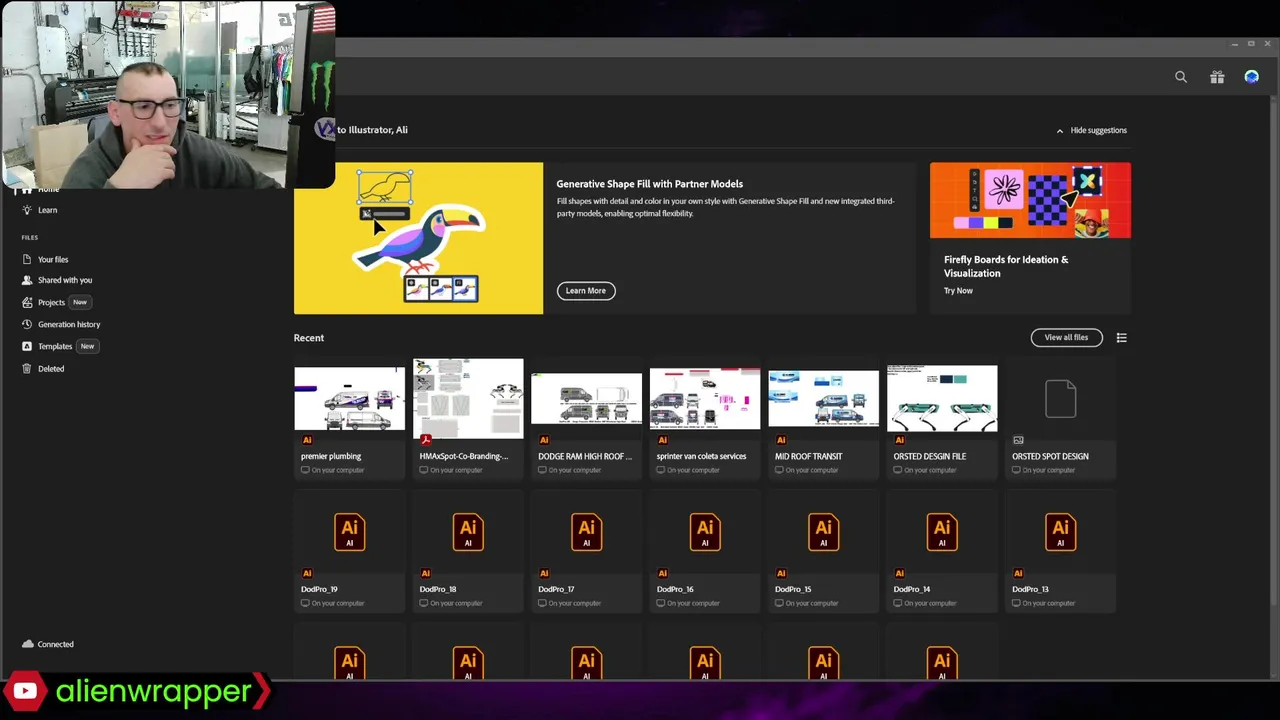Click 'Firefly Boards for Ideation & Visualization' title

[x=1006, y=266]
